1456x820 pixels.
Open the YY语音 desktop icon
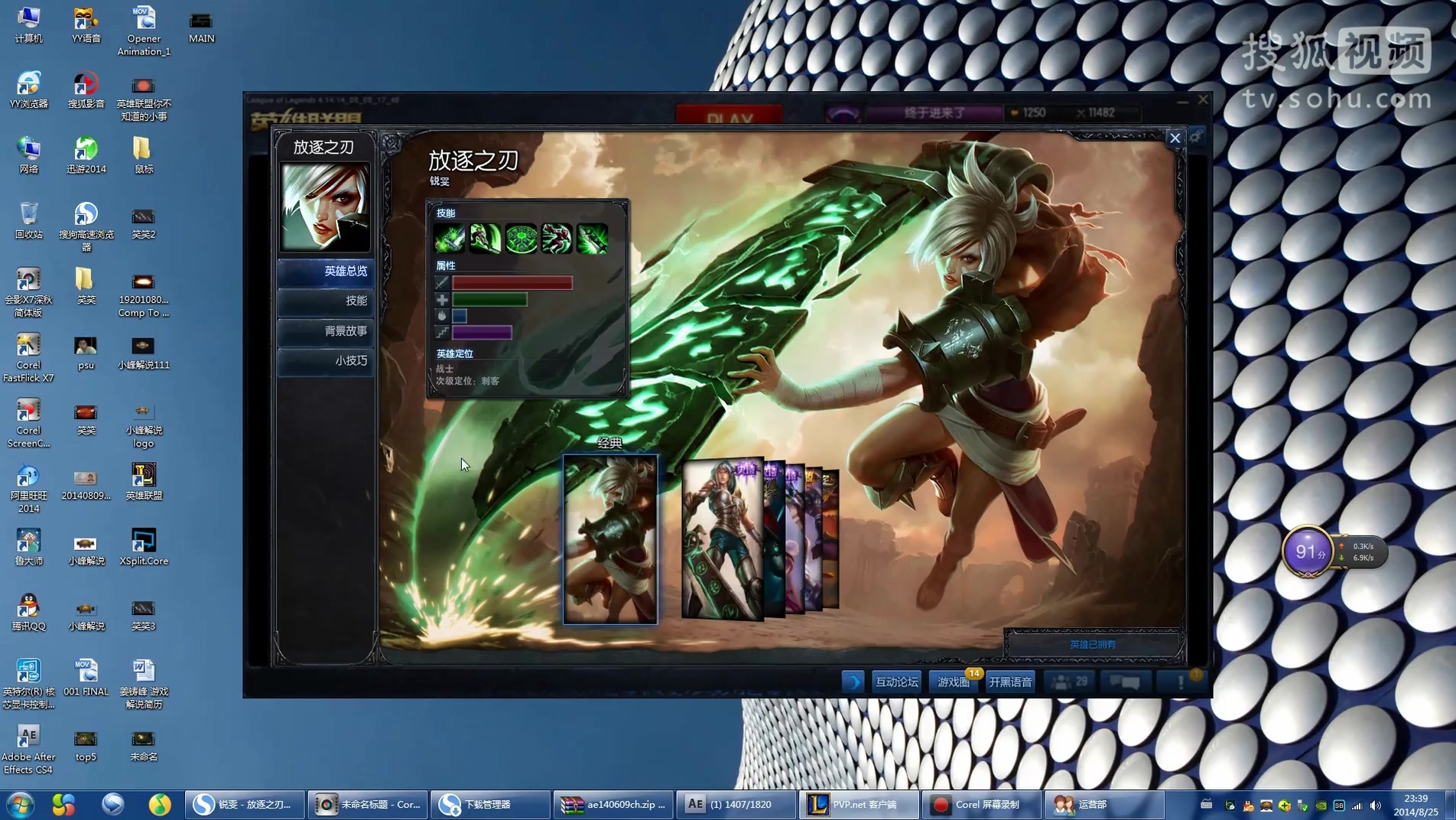[86, 24]
